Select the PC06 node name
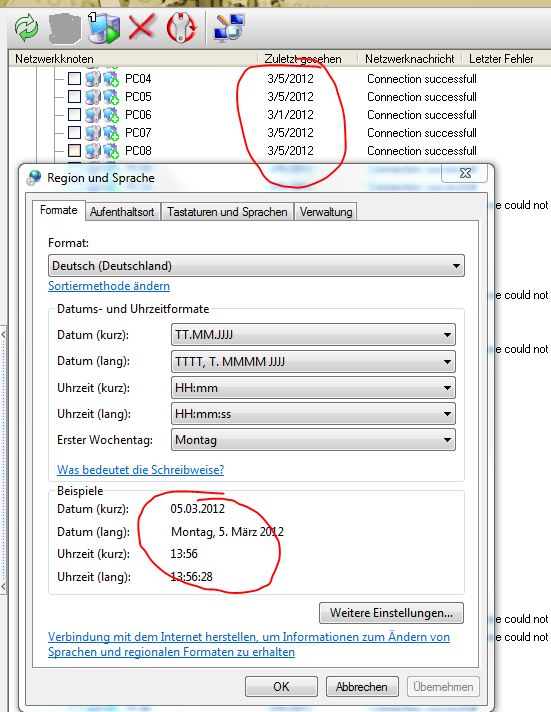 coord(138,114)
